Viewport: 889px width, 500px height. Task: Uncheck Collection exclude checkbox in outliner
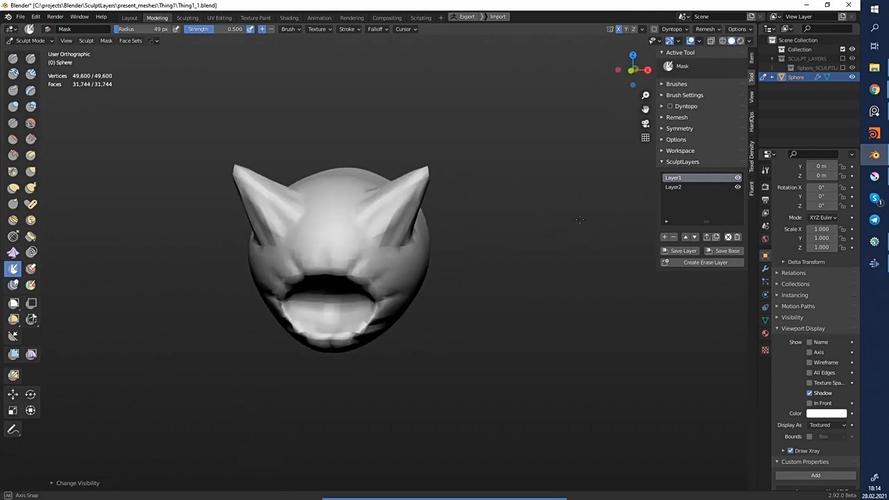pyautogui.click(x=843, y=49)
